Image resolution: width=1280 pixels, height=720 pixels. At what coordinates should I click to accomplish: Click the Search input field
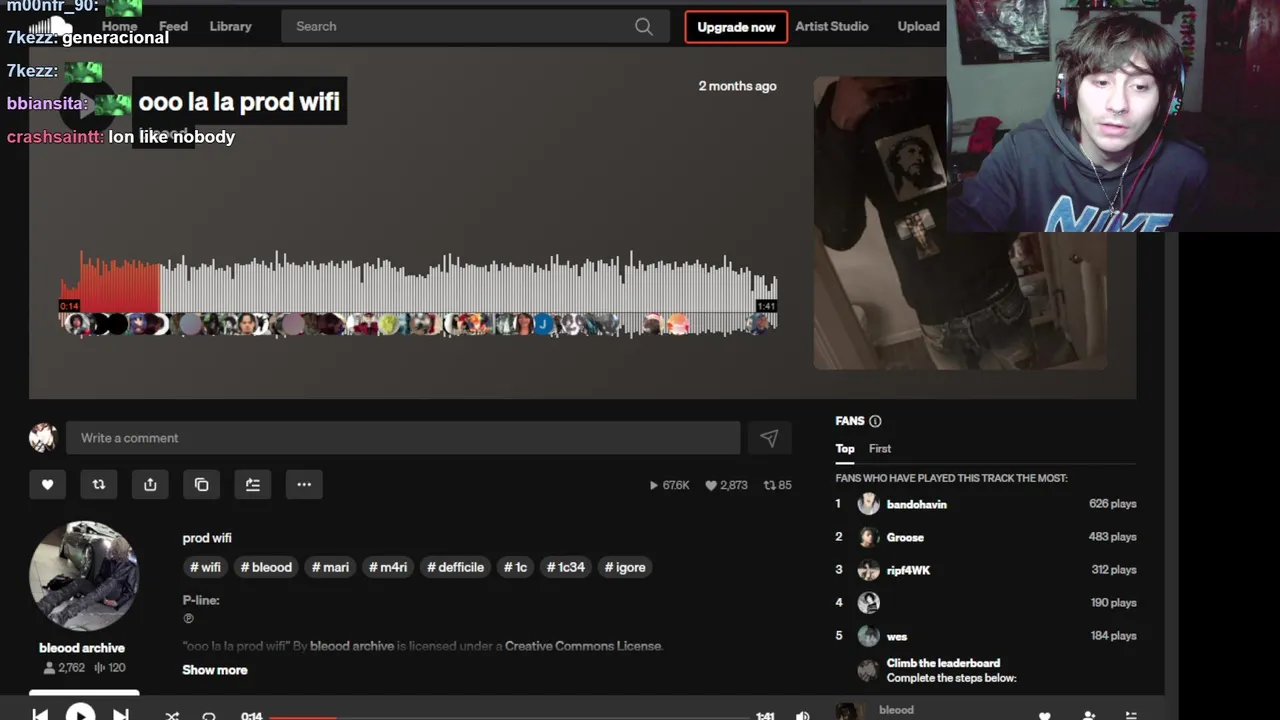coord(475,27)
